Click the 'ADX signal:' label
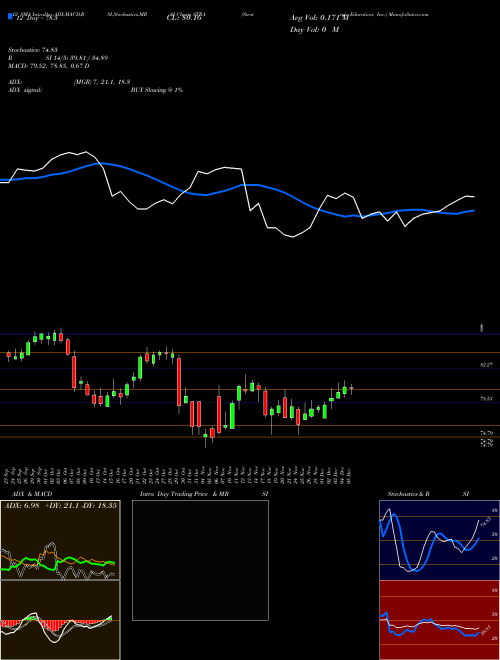The height and width of the screenshot is (660, 500). [25, 90]
